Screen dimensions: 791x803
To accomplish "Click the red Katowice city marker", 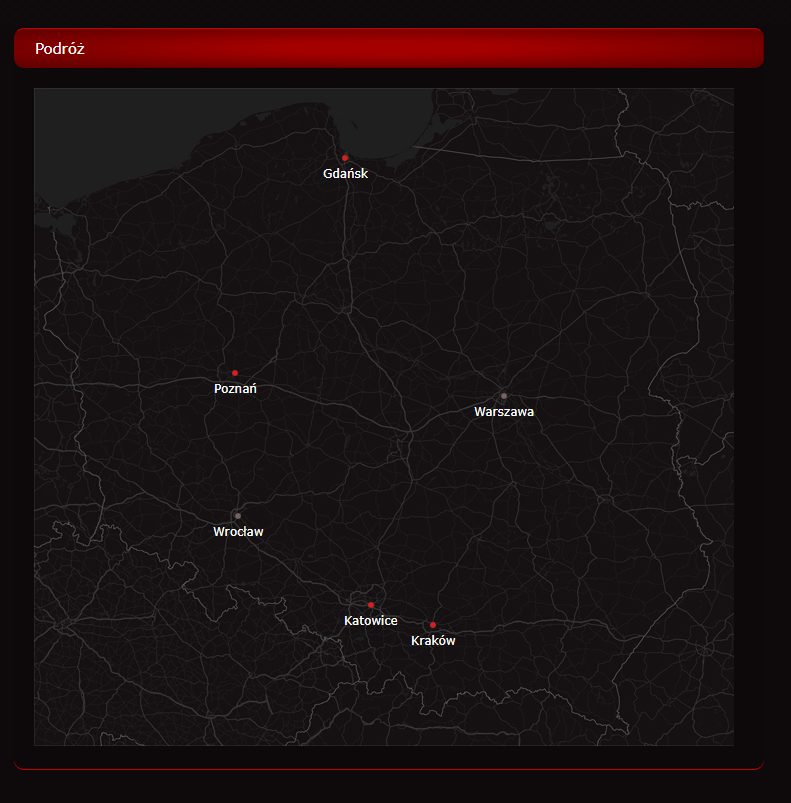I will point(371,605).
